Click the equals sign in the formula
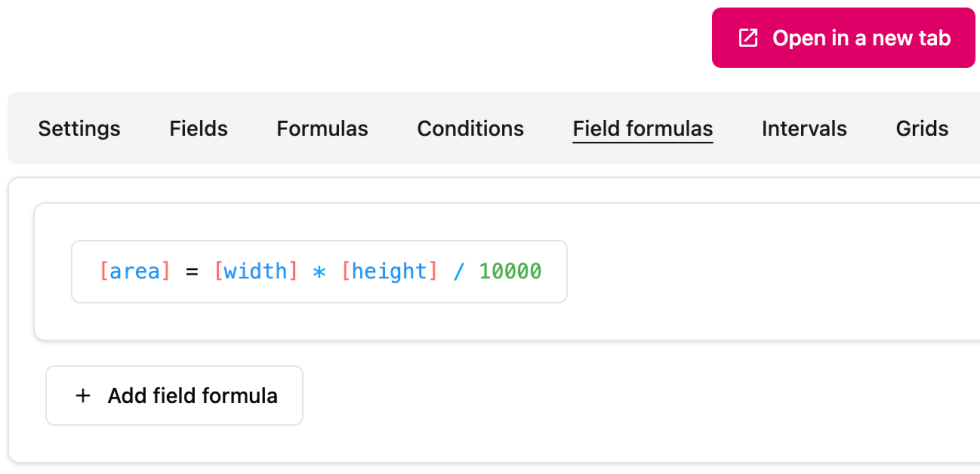Image resolution: width=980 pixels, height=474 pixels. [192, 271]
